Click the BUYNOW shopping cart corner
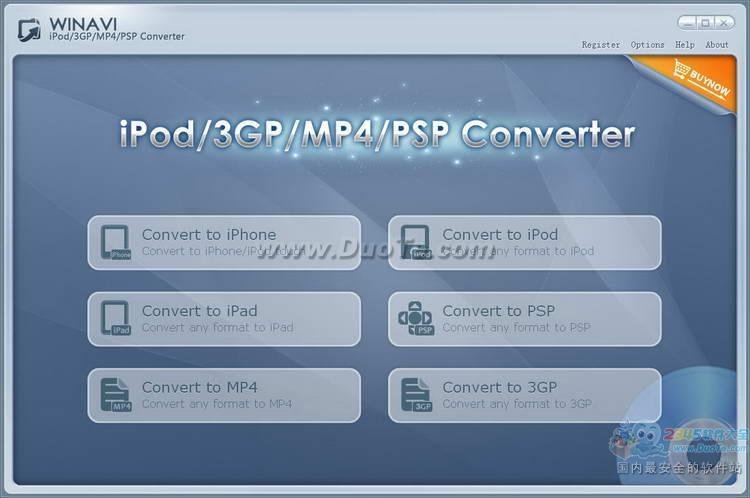 [702, 79]
